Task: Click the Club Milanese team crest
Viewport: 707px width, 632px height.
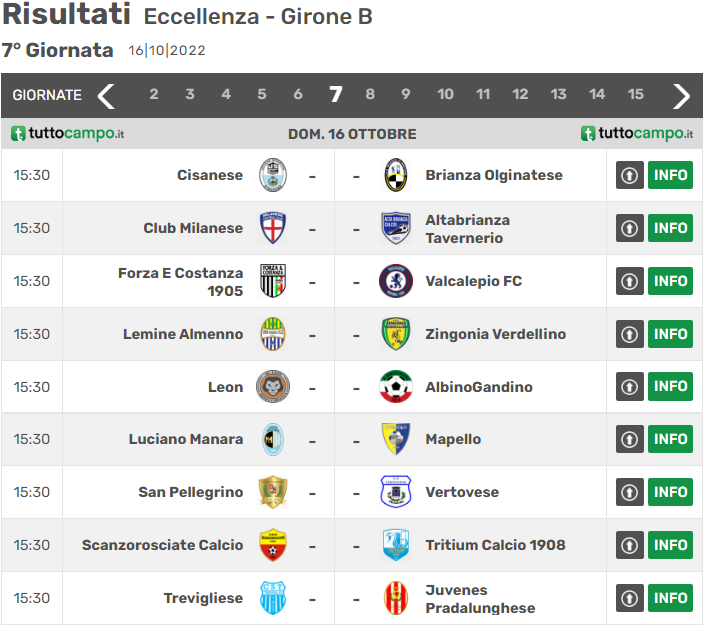Action: pos(273,228)
